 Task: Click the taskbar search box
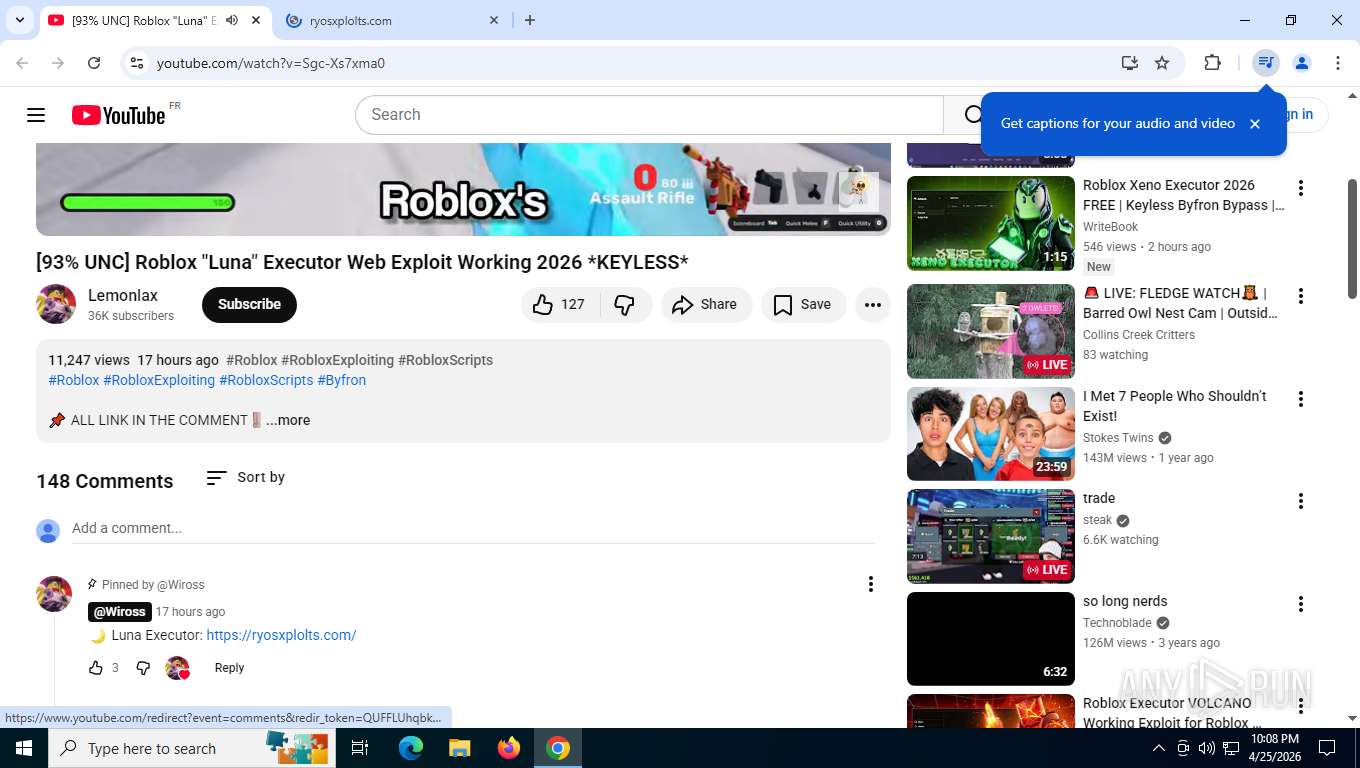point(191,748)
